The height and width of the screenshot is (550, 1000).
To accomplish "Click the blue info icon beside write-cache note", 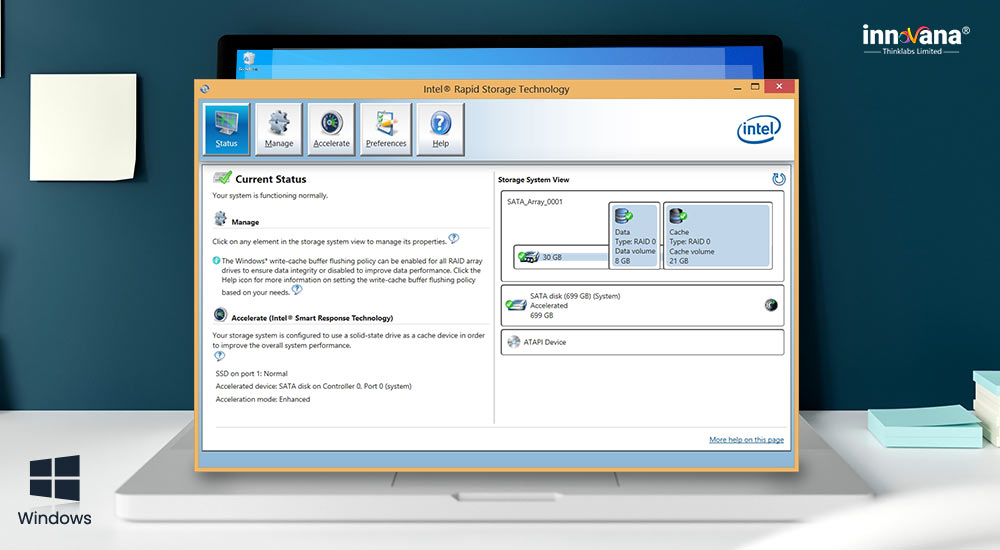I will (216, 260).
